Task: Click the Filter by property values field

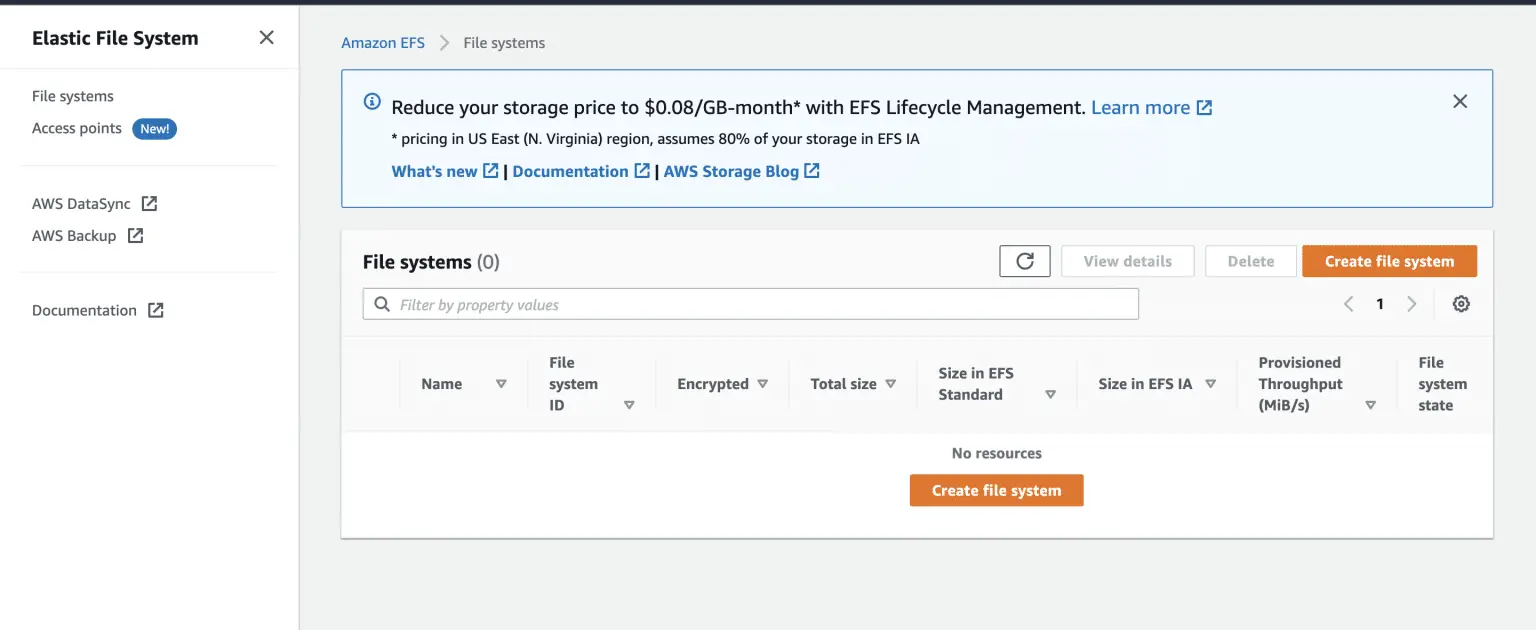Action: (760, 304)
